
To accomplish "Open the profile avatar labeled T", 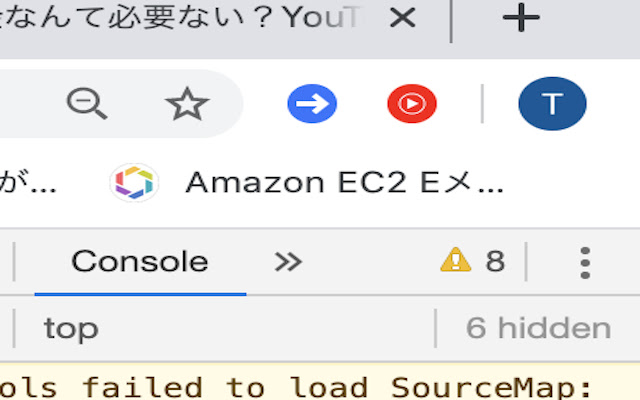I will (x=552, y=104).
